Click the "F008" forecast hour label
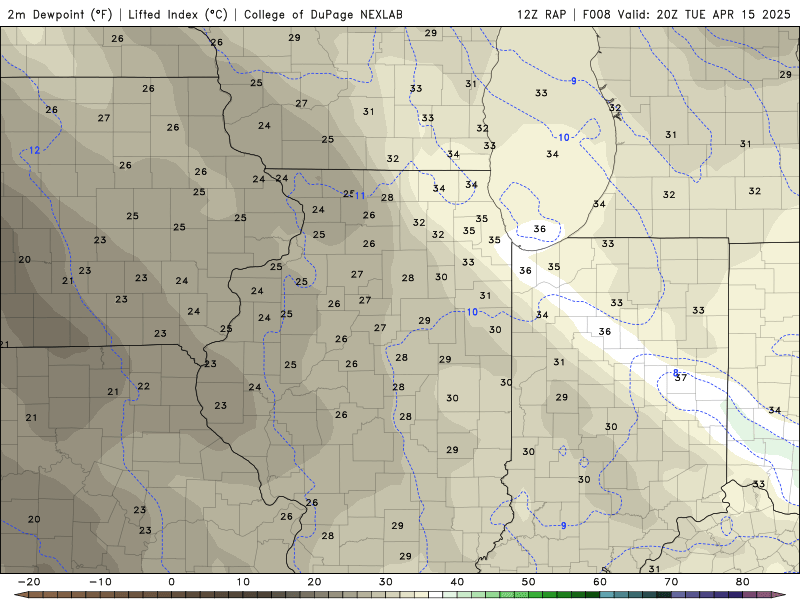 pos(596,14)
